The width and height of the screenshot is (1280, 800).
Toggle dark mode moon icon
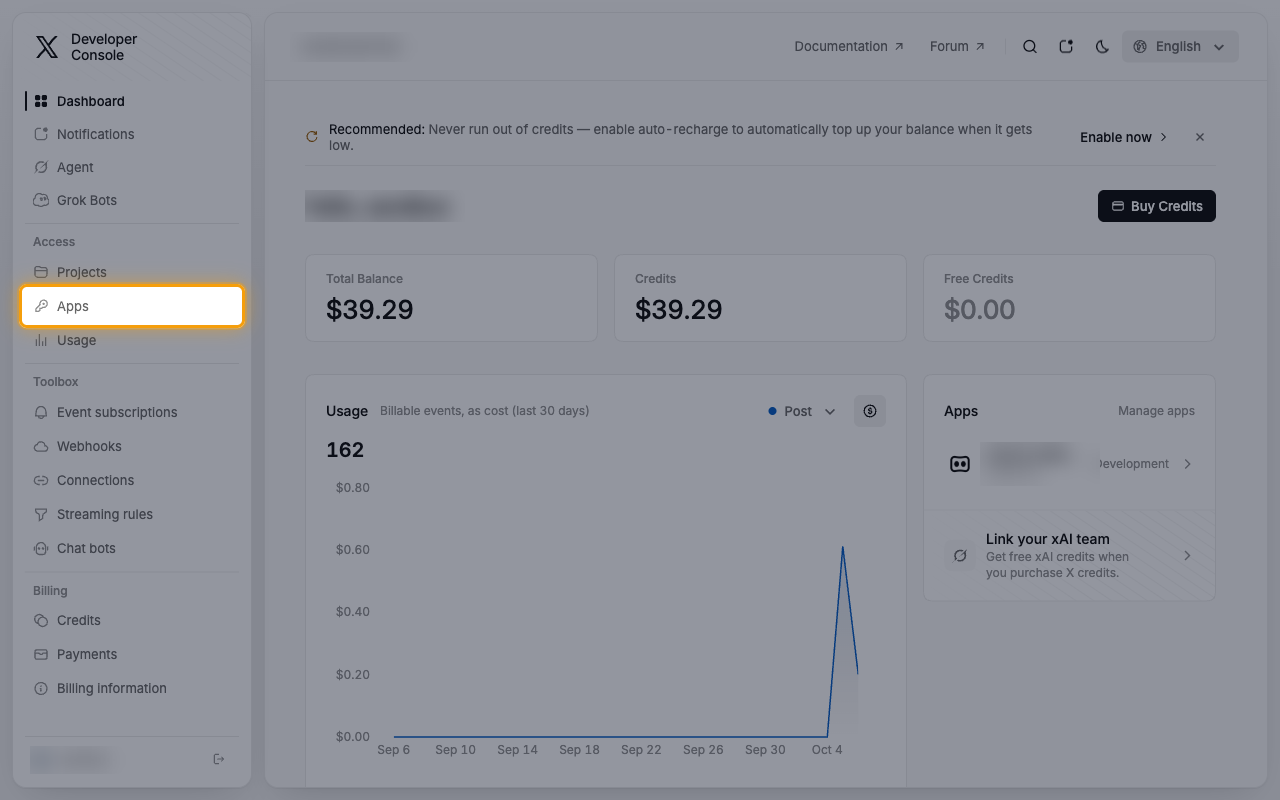pos(1102,46)
